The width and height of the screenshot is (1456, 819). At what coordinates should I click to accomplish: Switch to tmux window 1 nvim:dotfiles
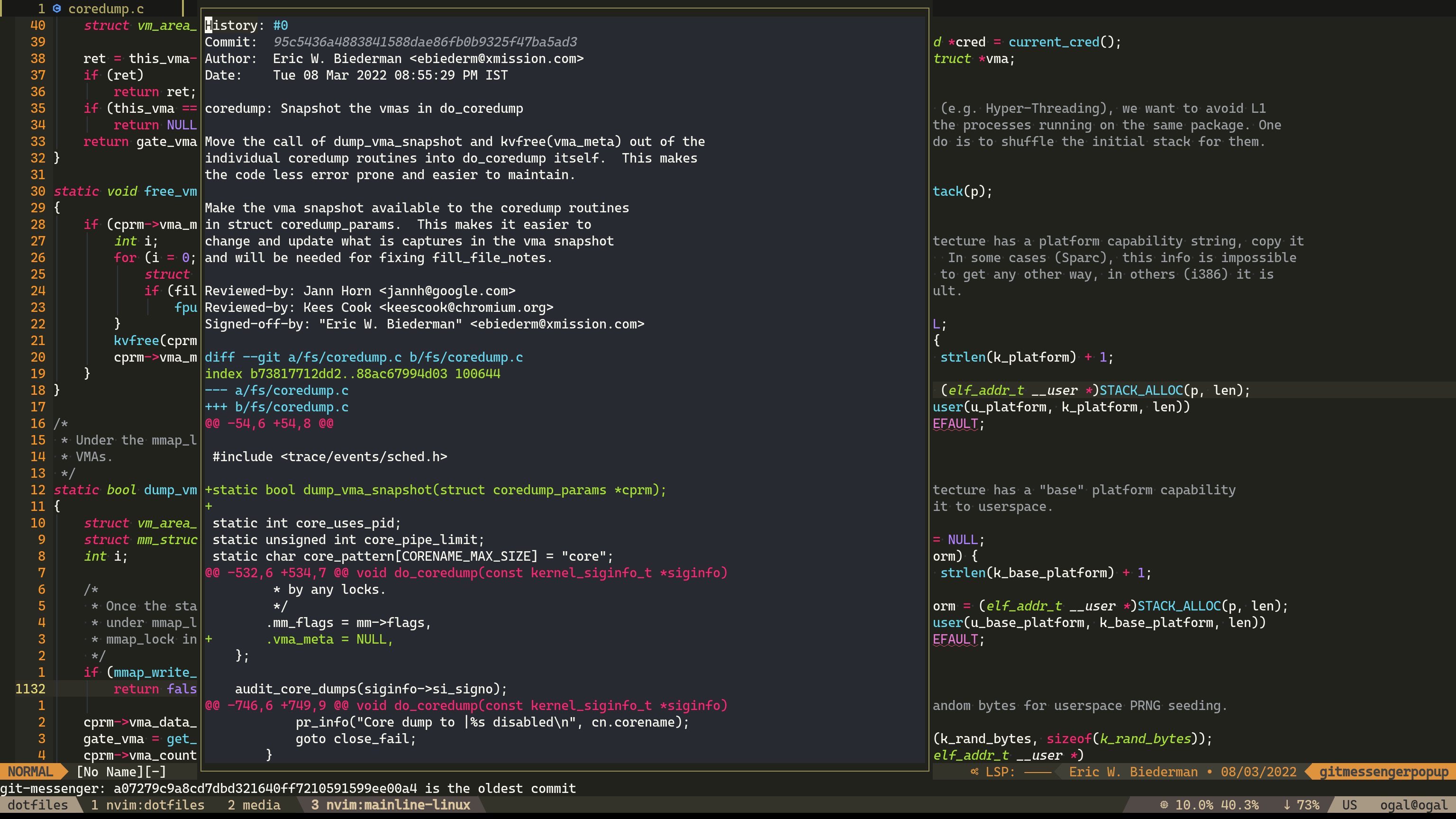tap(147, 805)
